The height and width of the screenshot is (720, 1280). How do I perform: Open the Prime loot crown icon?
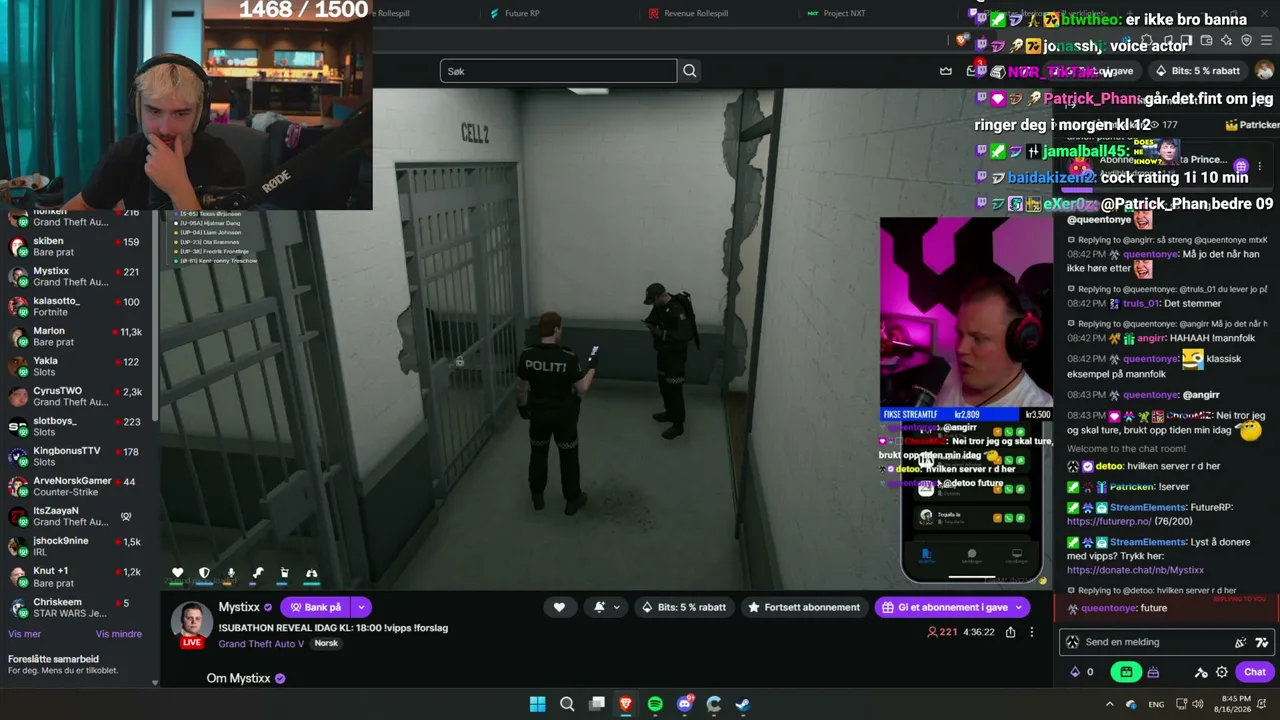tap(946, 71)
